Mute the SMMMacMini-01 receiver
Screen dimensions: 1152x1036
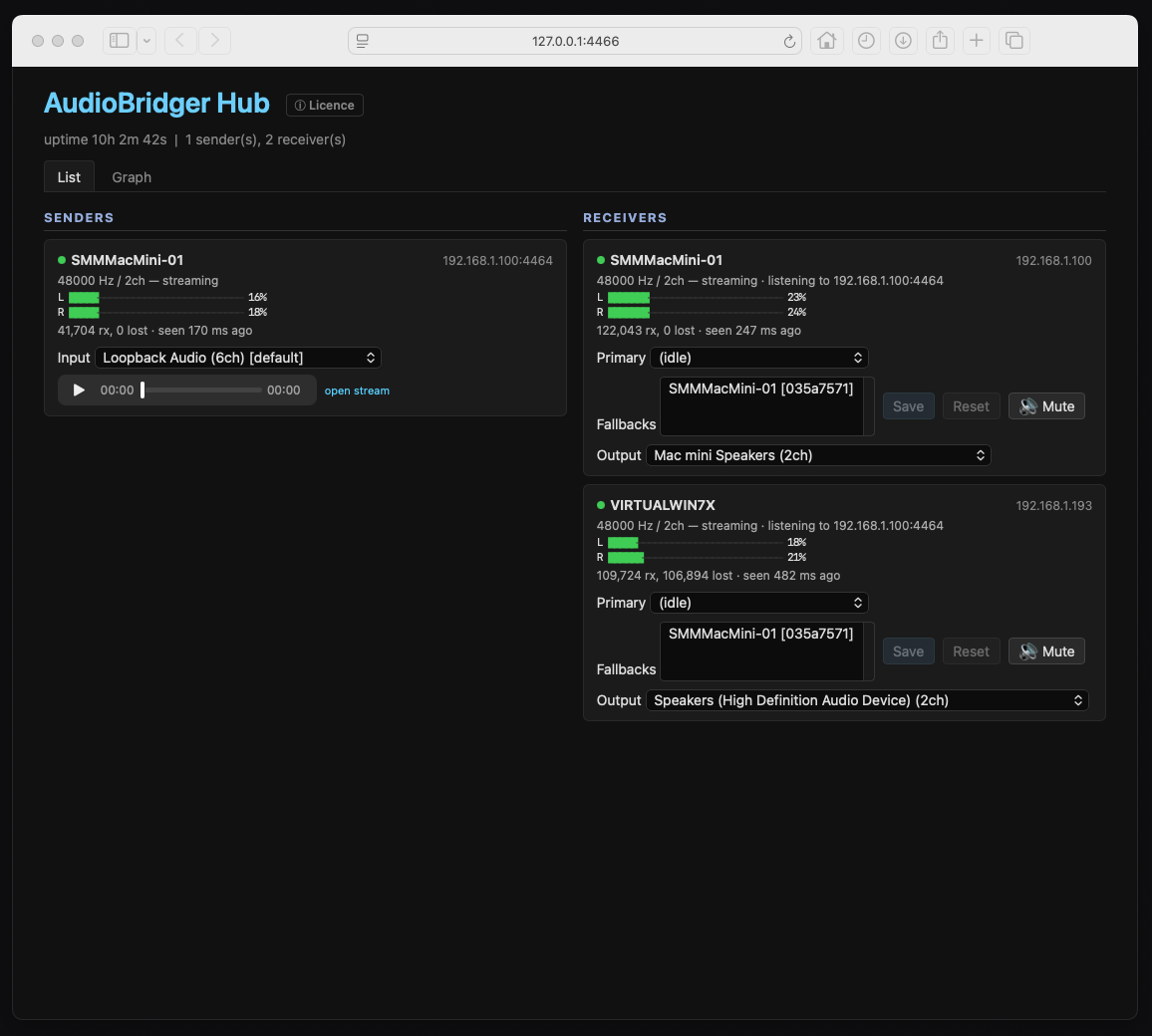tap(1046, 406)
